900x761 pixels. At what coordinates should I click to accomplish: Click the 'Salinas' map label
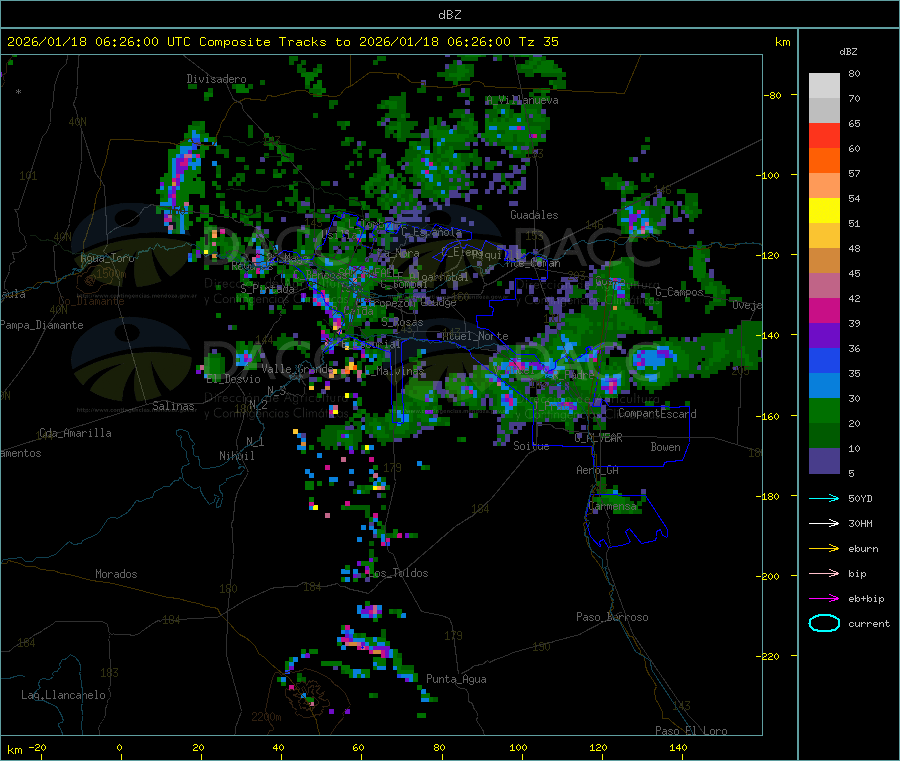(173, 406)
